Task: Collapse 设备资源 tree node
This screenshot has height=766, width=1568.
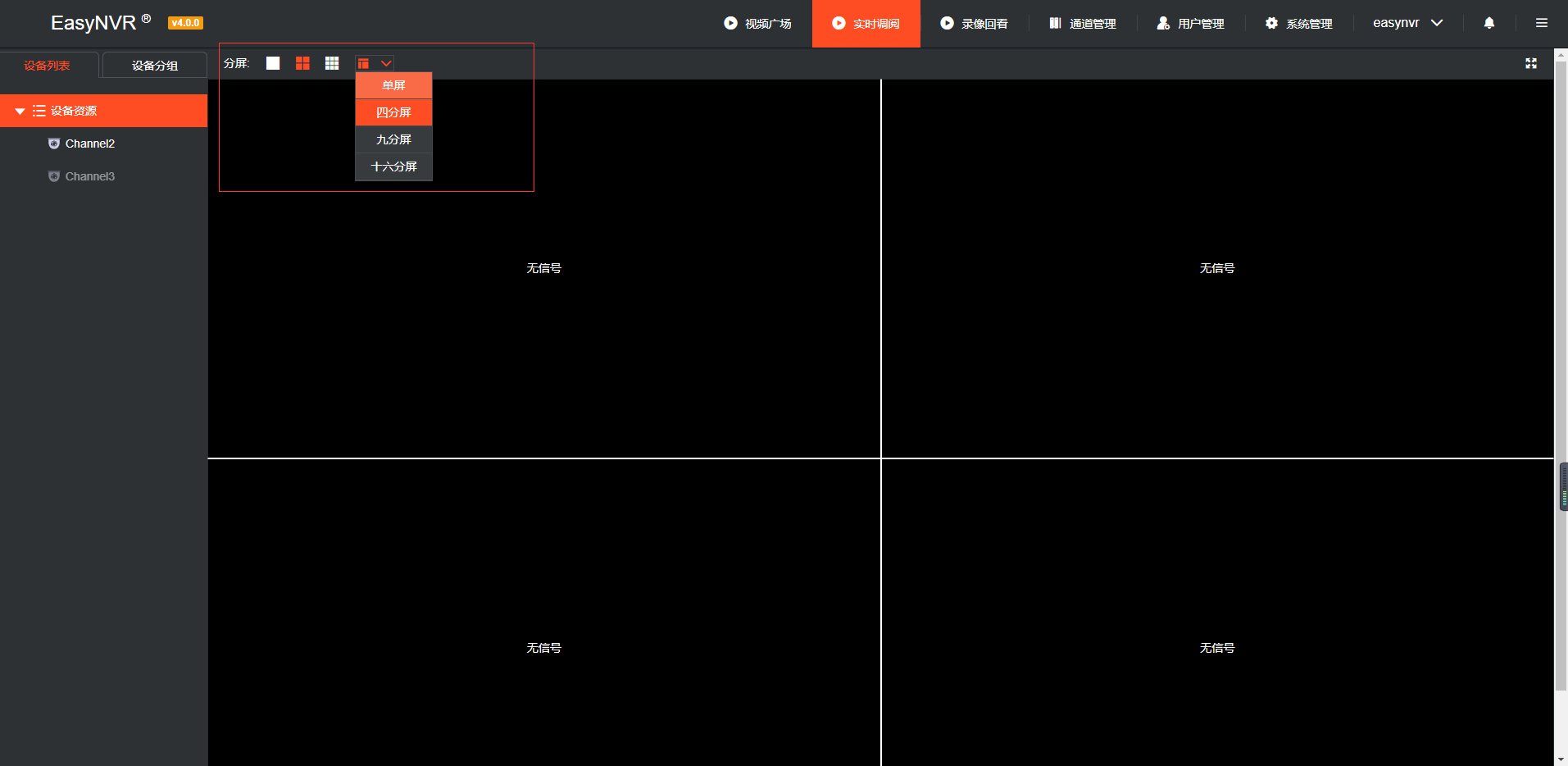Action: (20, 111)
